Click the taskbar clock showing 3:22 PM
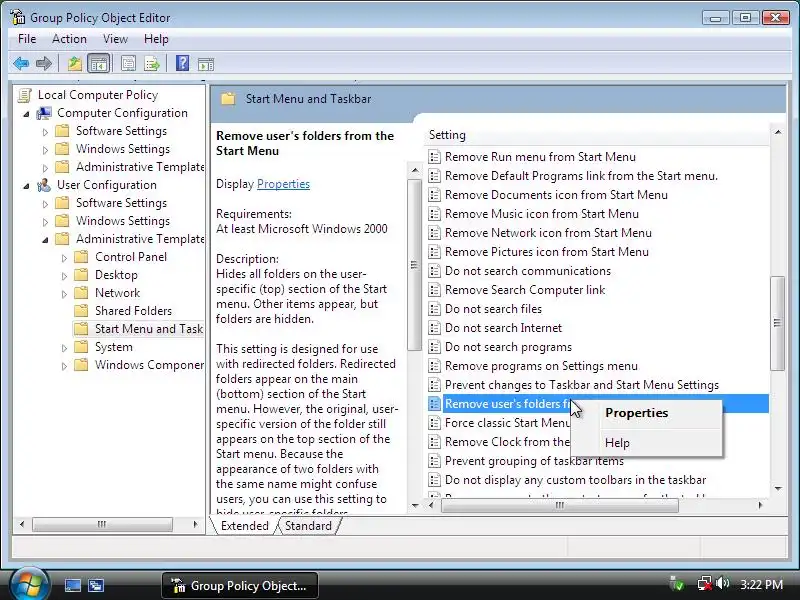The image size is (800, 600). pyautogui.click(x=761, y=584)
